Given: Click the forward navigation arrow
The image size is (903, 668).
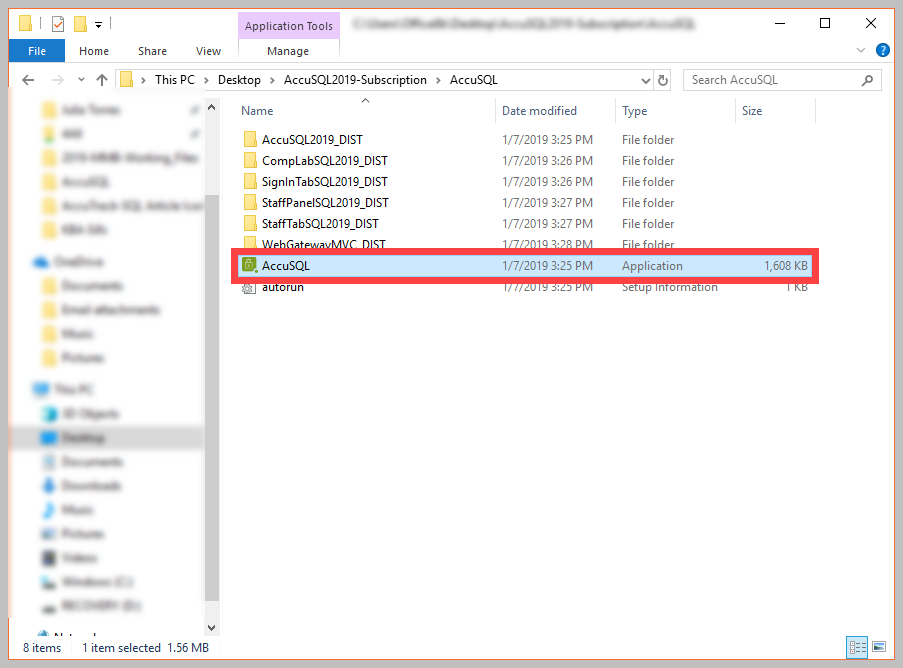Looking at the screenshot, I should pos(58,80).
